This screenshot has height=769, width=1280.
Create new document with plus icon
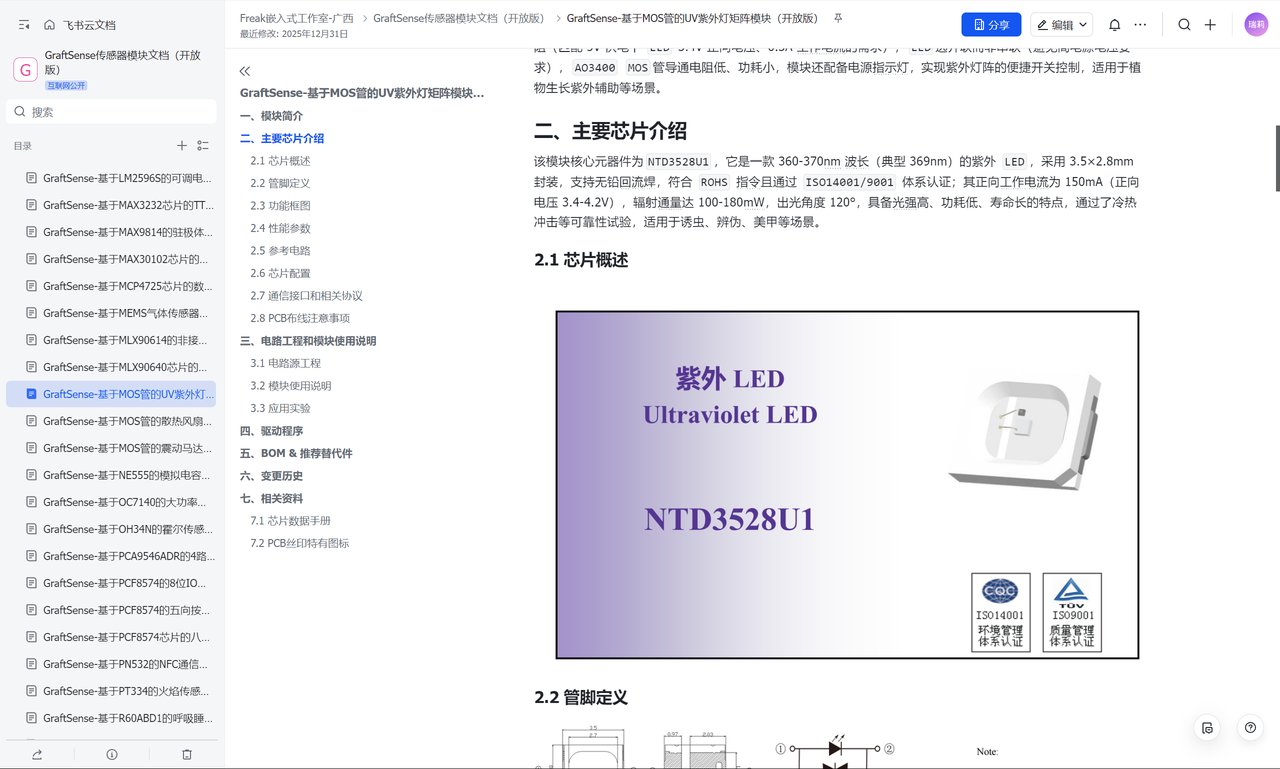[1210, 25]
